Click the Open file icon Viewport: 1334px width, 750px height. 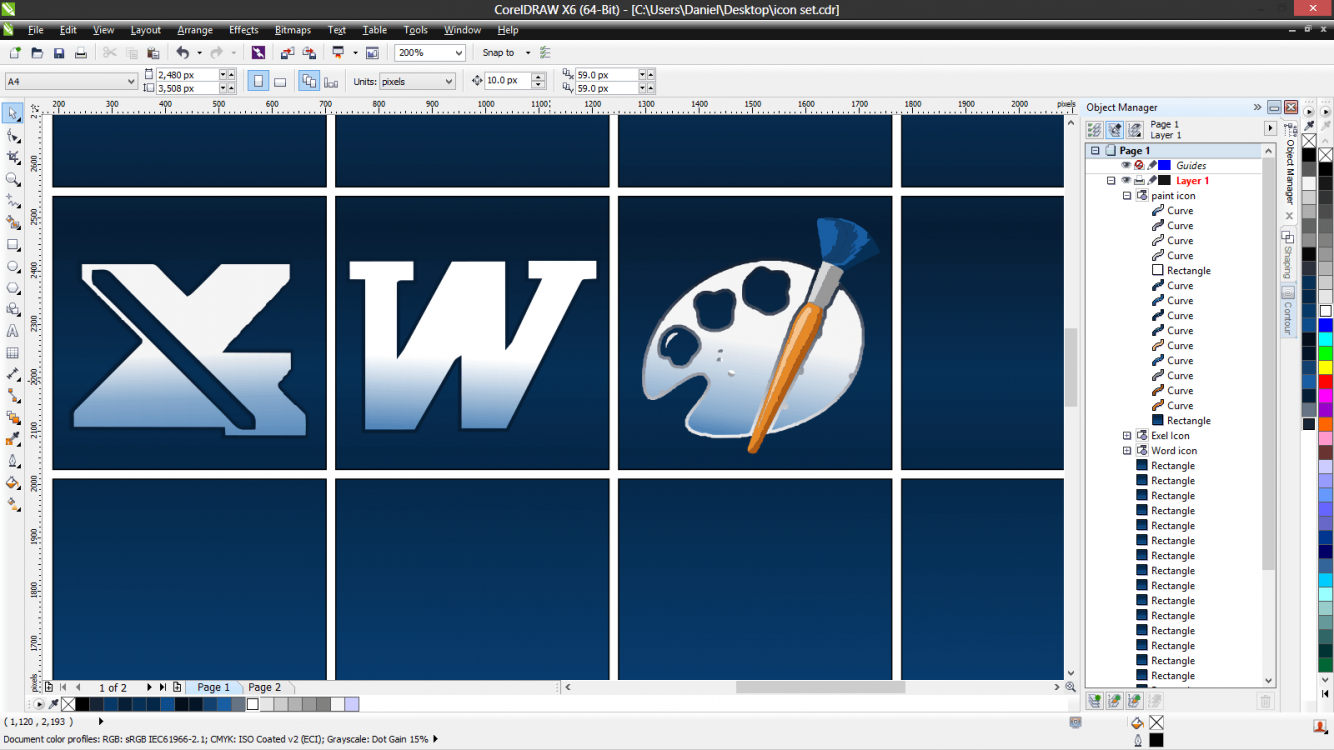coord(37,53)
